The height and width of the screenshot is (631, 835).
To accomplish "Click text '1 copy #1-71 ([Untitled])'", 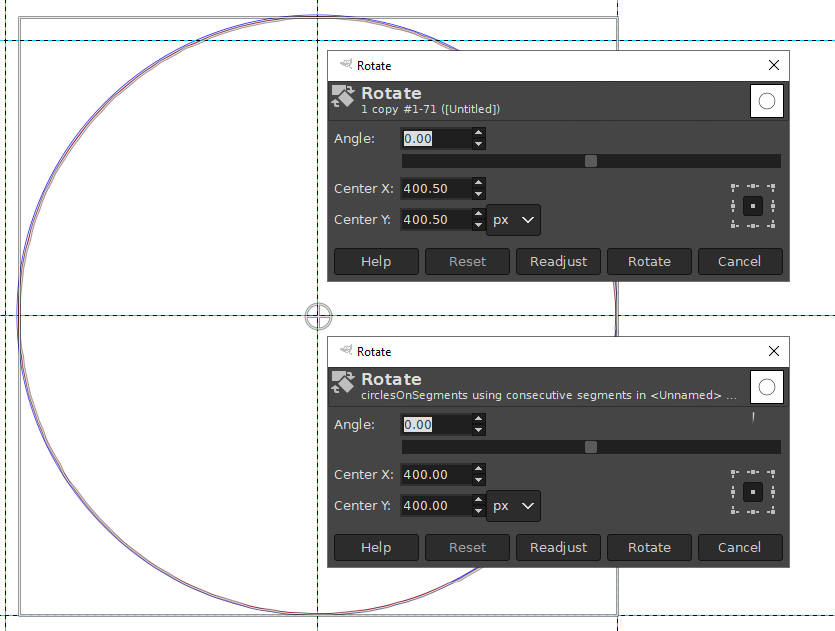I will (430, 109).
